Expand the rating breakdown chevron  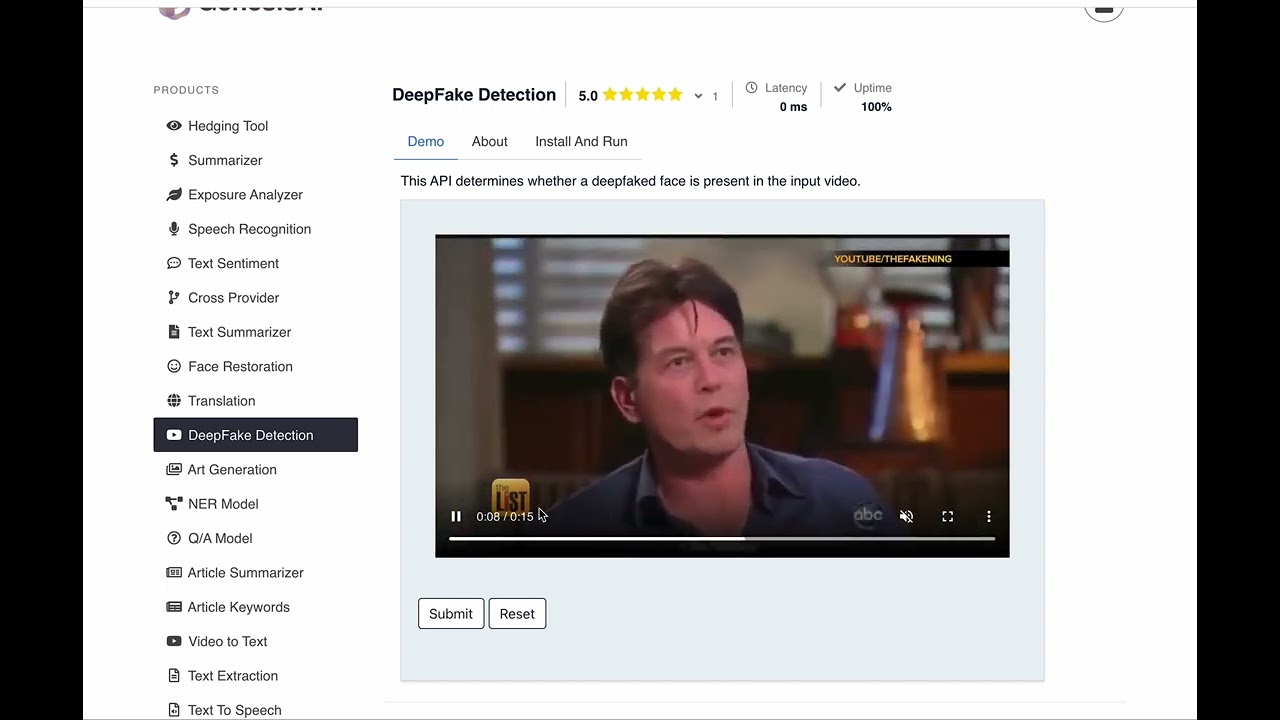click(698, 96)
